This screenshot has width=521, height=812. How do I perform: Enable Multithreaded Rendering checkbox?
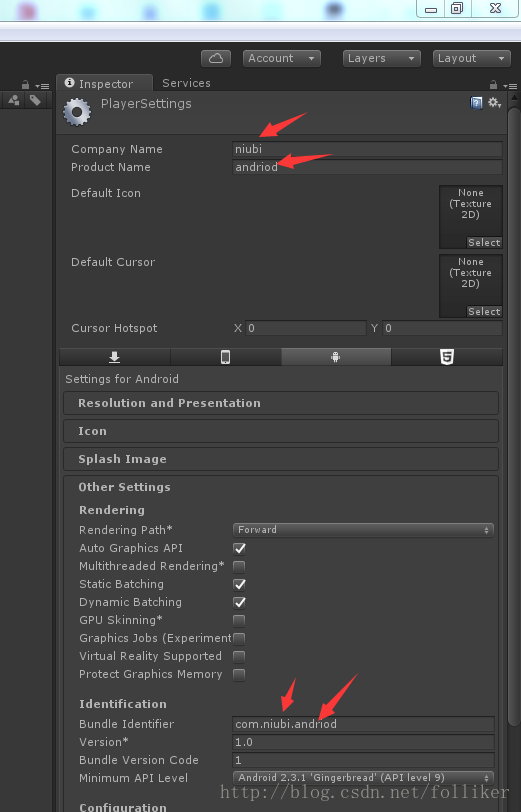239,567
